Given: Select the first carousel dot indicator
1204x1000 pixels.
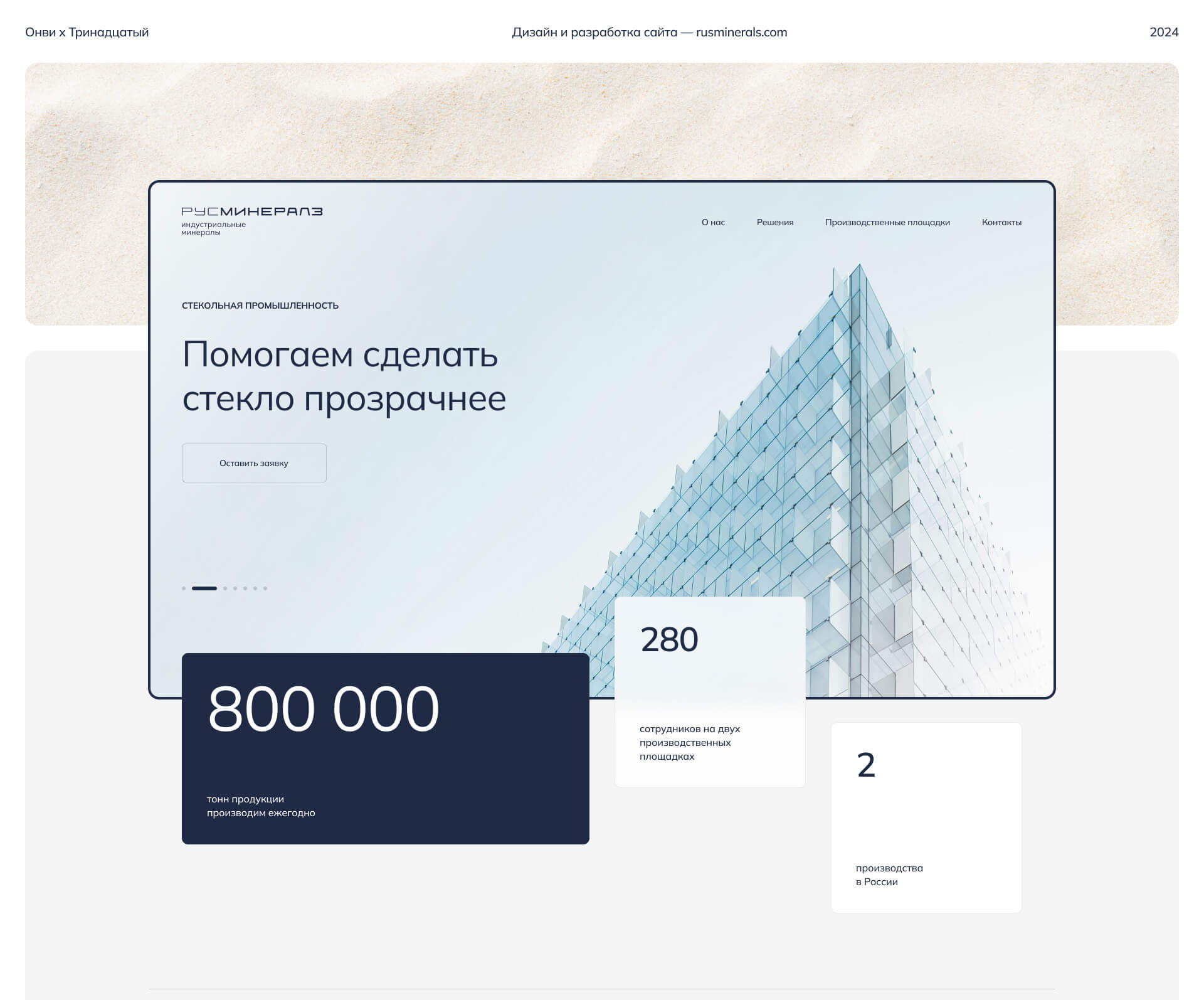Looking at the screenshot, I should click(184, 588).
